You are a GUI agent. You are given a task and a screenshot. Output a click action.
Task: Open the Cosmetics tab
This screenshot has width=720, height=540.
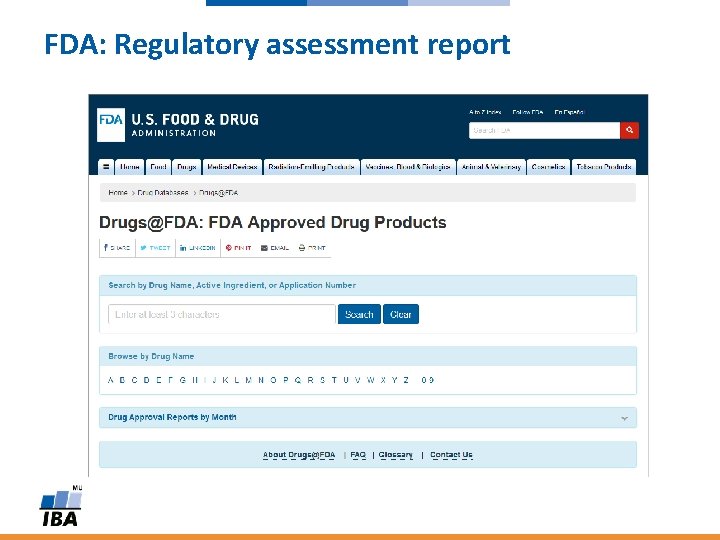(x=549, y=167)
